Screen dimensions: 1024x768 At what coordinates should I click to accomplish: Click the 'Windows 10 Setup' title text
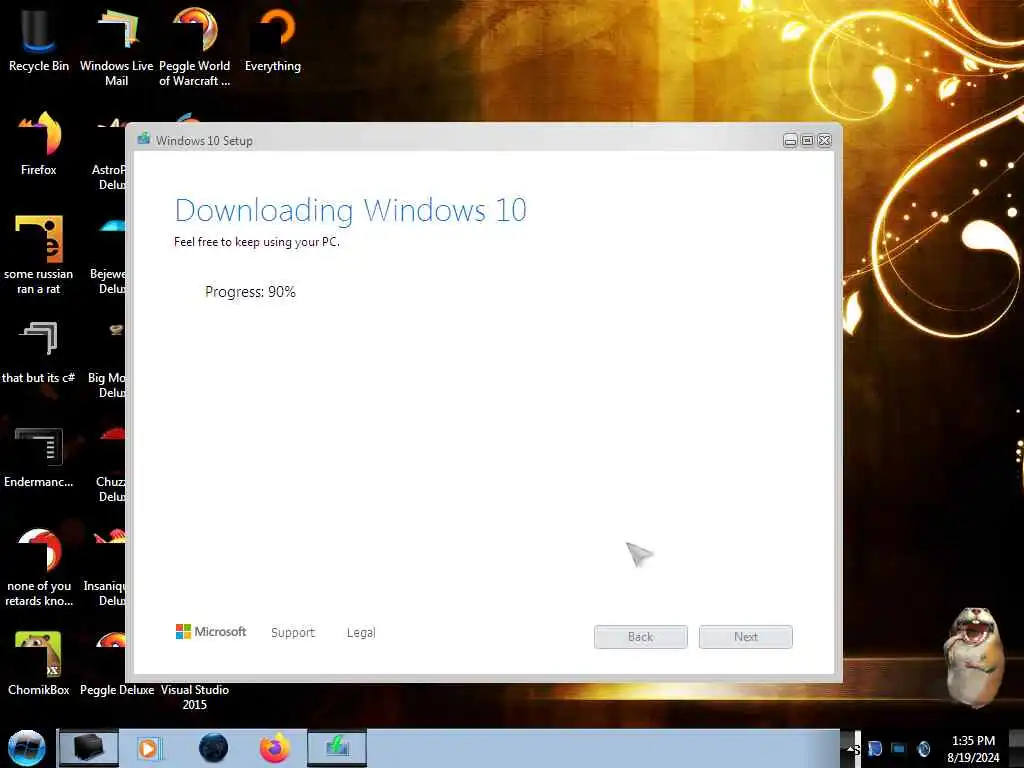click(204, 140)
